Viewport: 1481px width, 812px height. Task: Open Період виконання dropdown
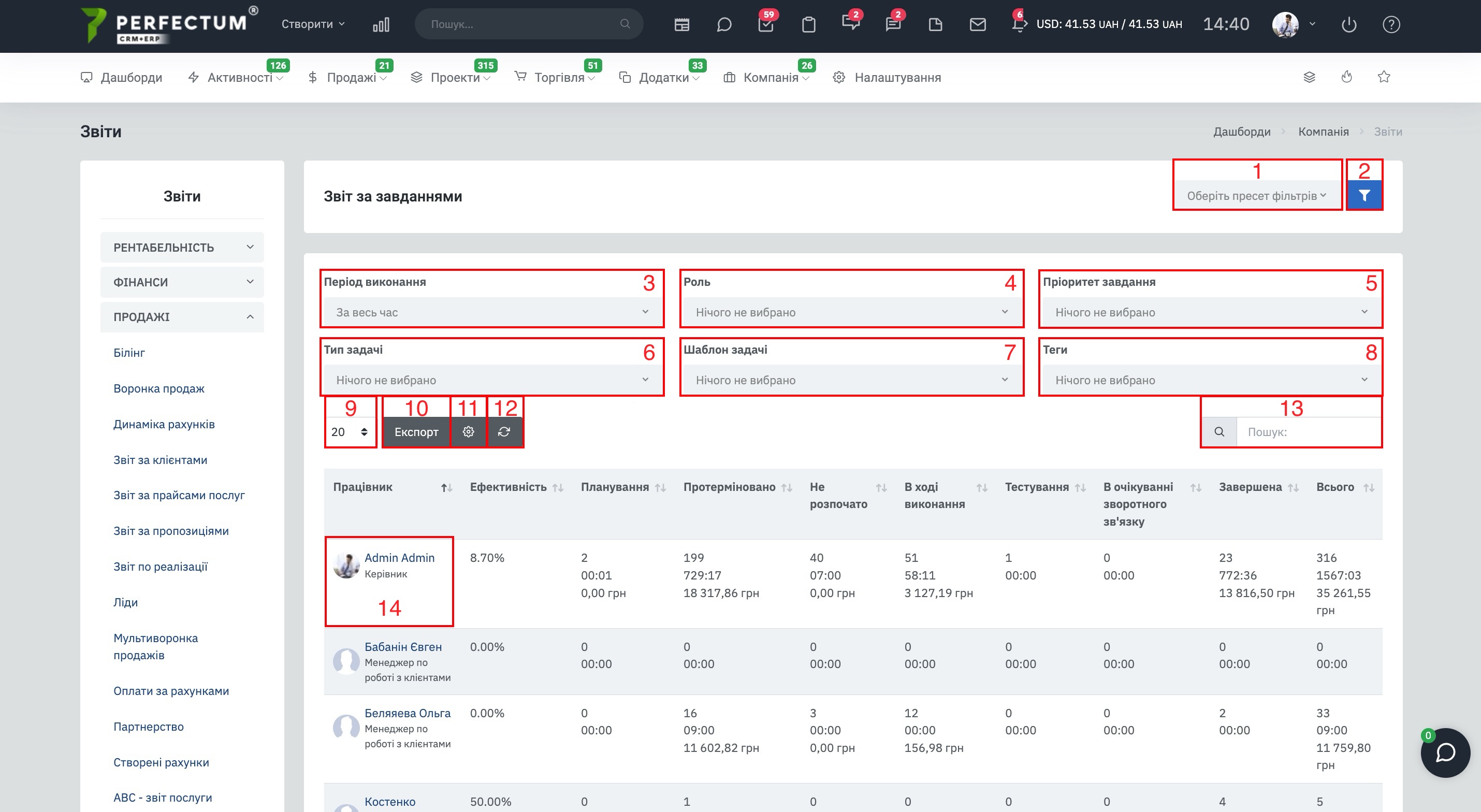click(492, 312)
